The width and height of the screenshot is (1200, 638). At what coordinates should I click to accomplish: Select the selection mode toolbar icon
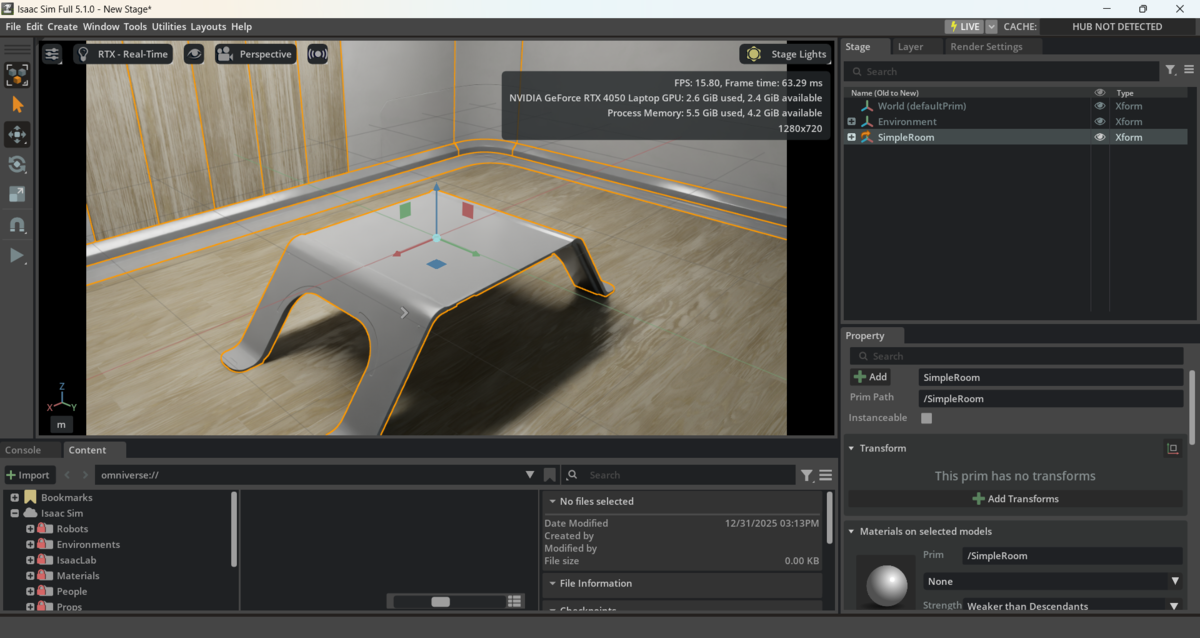pyautogui.click(x=17, y=74)
